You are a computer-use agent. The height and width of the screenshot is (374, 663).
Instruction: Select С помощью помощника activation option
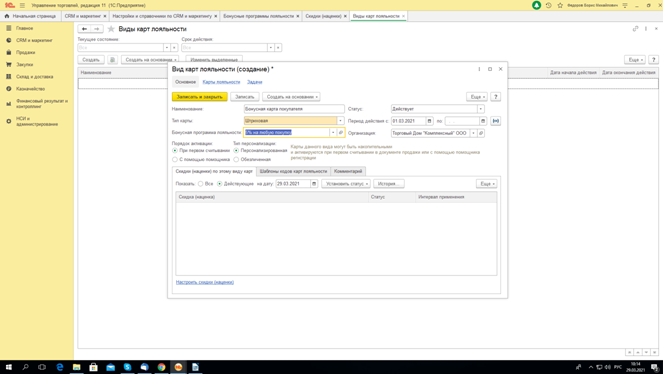(x=175, y=159)
